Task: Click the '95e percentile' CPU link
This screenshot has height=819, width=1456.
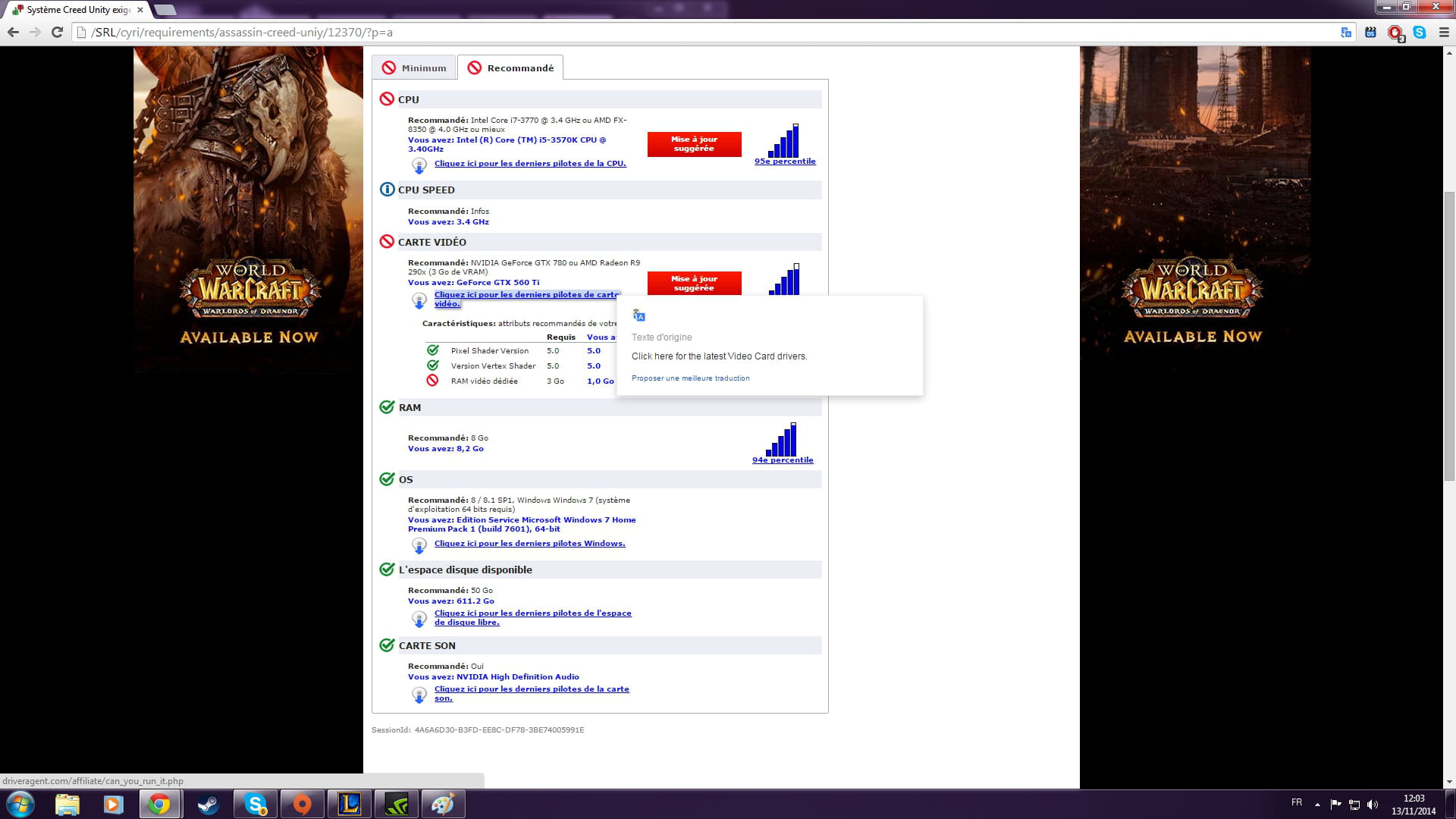Action: pos(785,162)
